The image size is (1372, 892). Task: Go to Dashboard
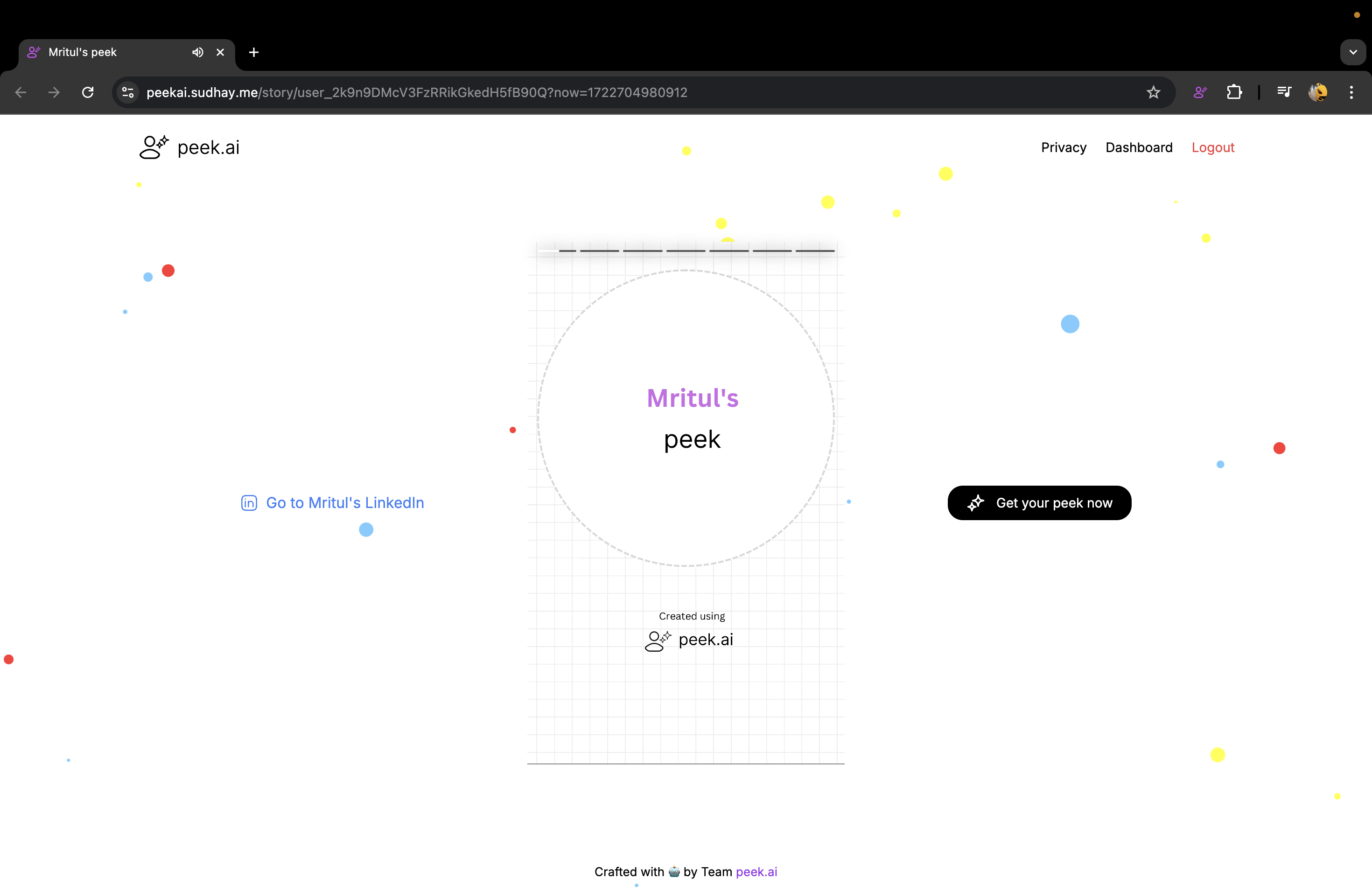[x=1139, y=147]
